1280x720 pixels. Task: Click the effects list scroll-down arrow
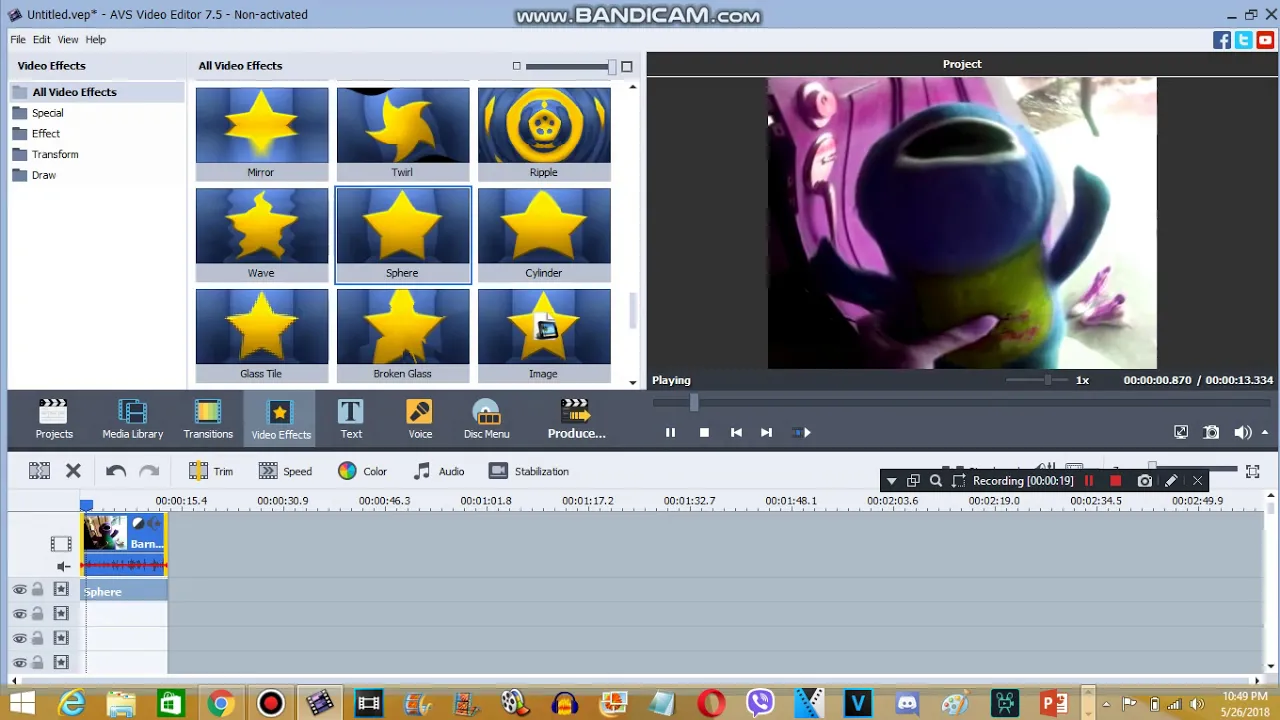tap(632, 382)
